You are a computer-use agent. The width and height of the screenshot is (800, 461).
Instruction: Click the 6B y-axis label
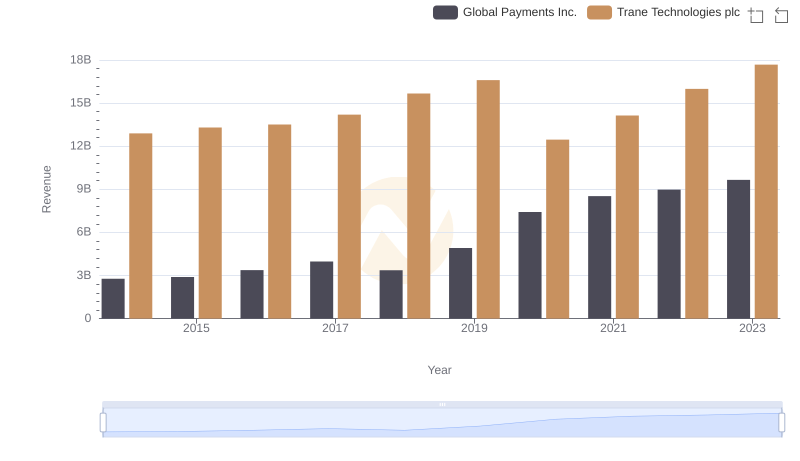point(84,232)
